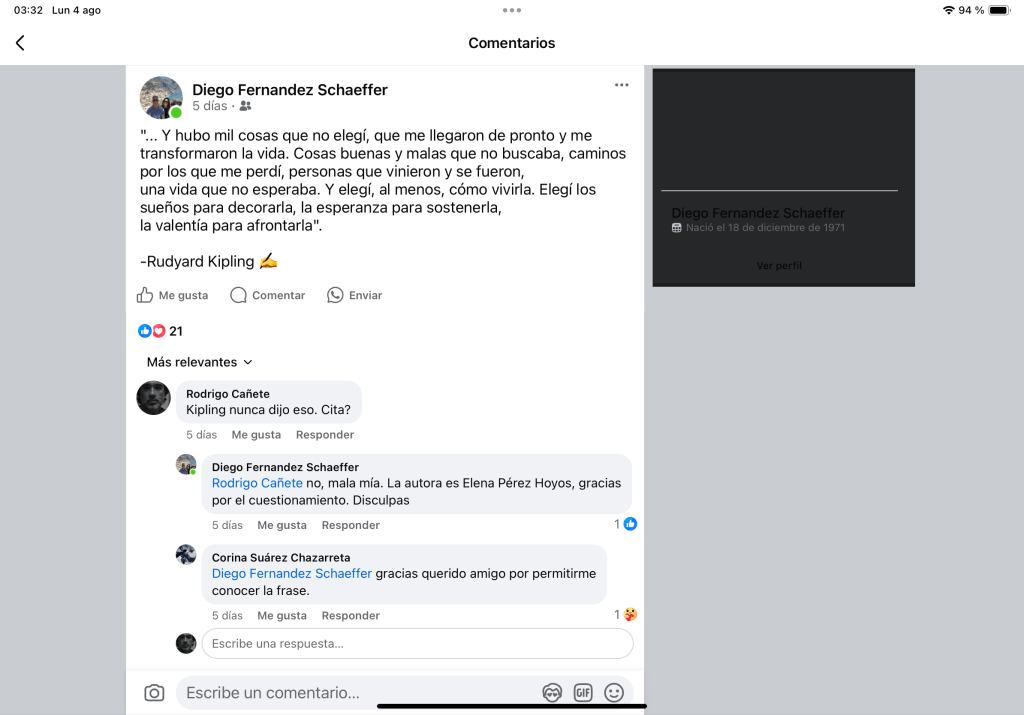Open the GIF picker icon
Image resolution: width=1024 pixels, height=715 pixels.
583,693
